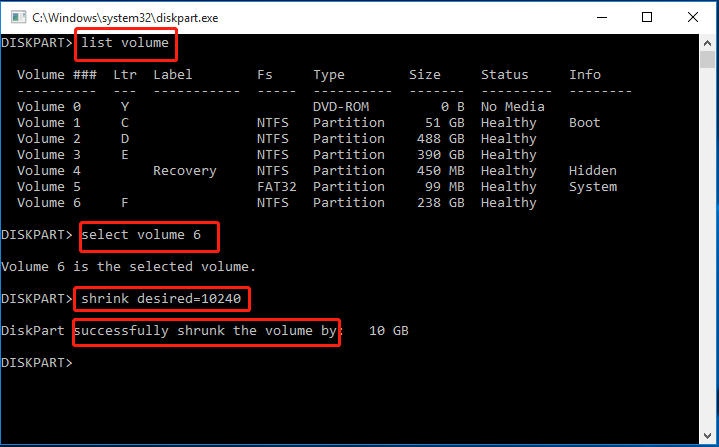
Task: Click the 'Volume 6' row label in table
Action: point(49,203)
